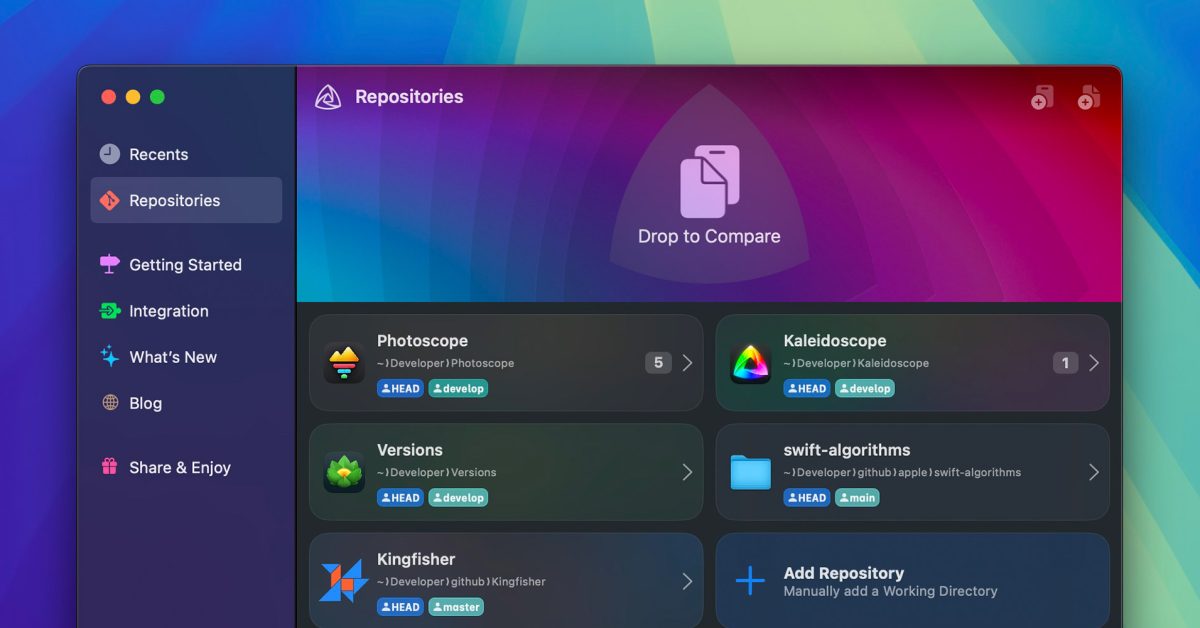Open Recents in the sidebar
Screen dimensions: 1200x628
[158, 154]
